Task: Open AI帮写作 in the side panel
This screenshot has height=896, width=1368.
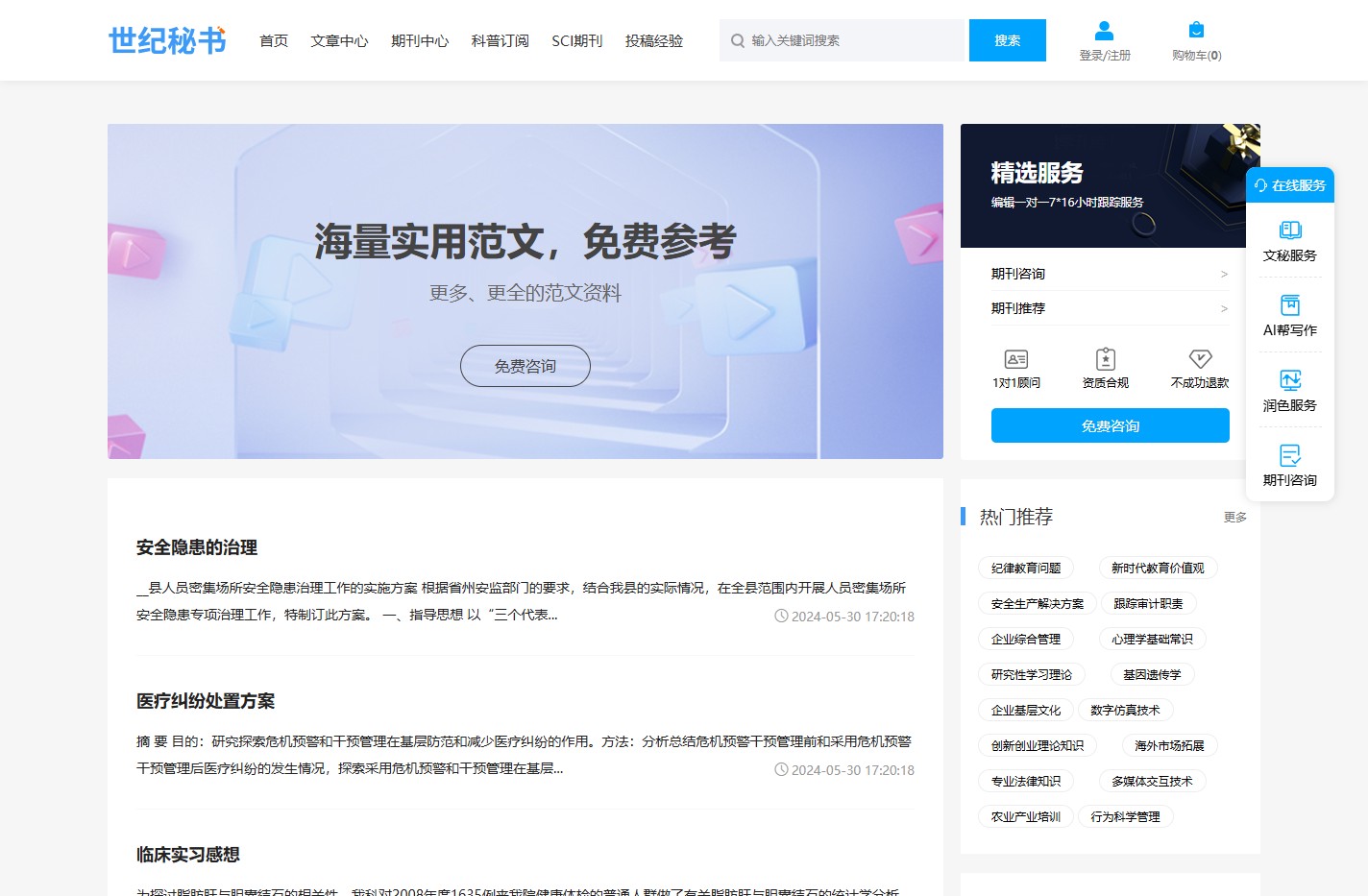Action: (1290, 316)
